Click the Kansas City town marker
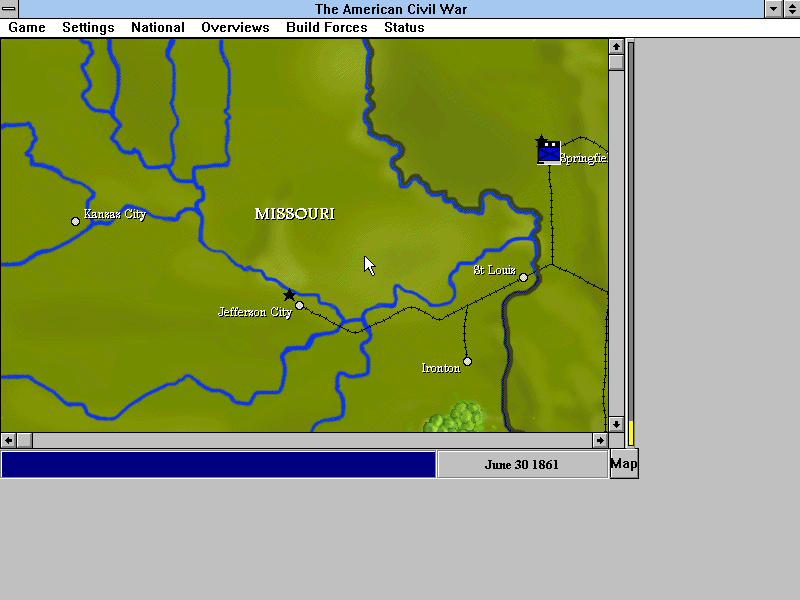 click(76, 221)
